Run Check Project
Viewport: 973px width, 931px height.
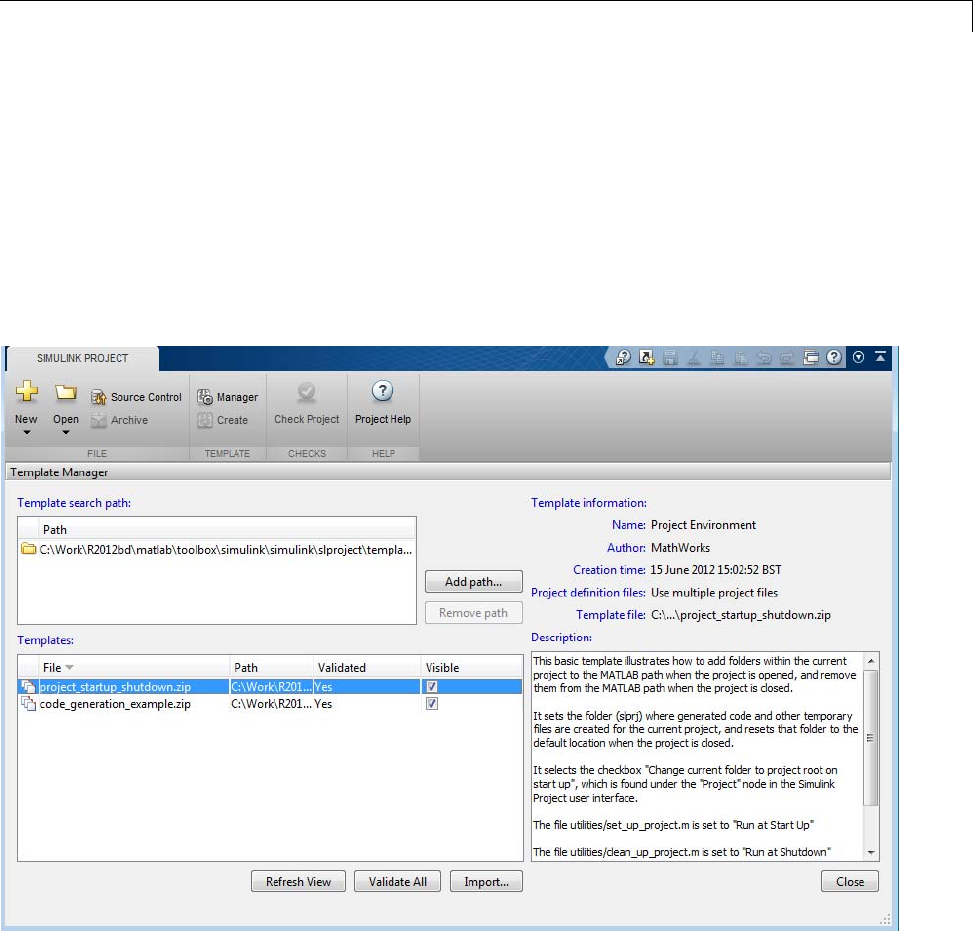(307, 403)
